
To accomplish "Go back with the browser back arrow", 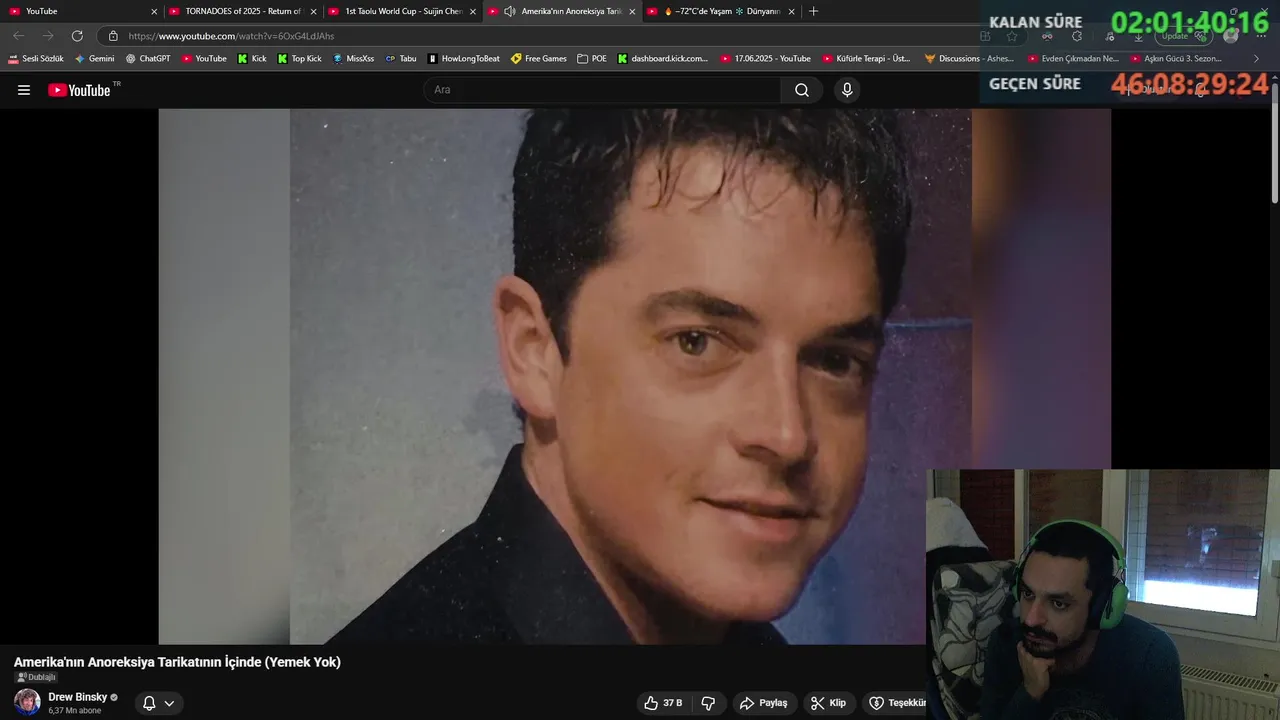I will 19,36.
